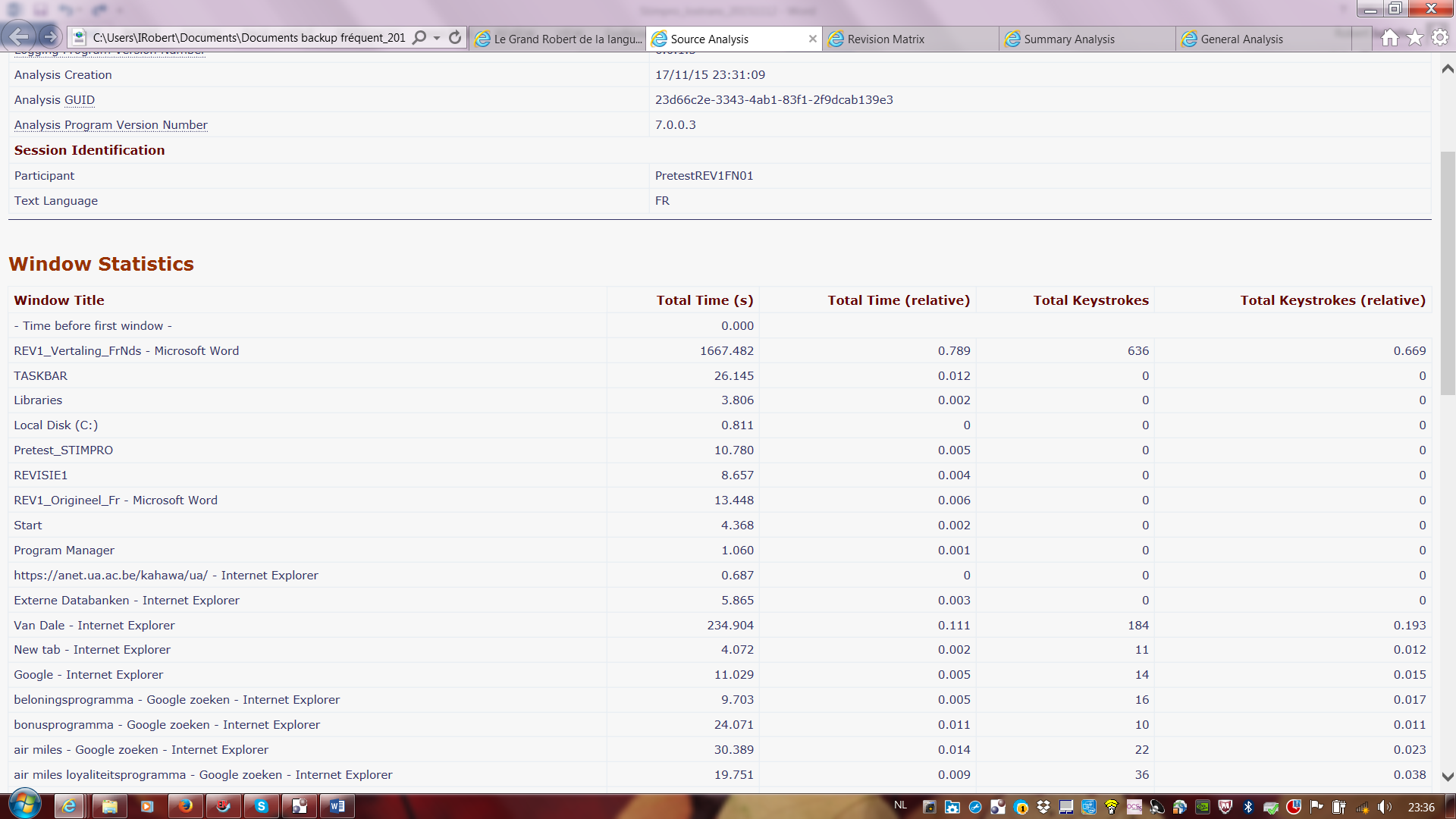1456x819 pixels.
Task: Close the Source Analysis tab
Action: pyautogui.click(x=812, y=39)
